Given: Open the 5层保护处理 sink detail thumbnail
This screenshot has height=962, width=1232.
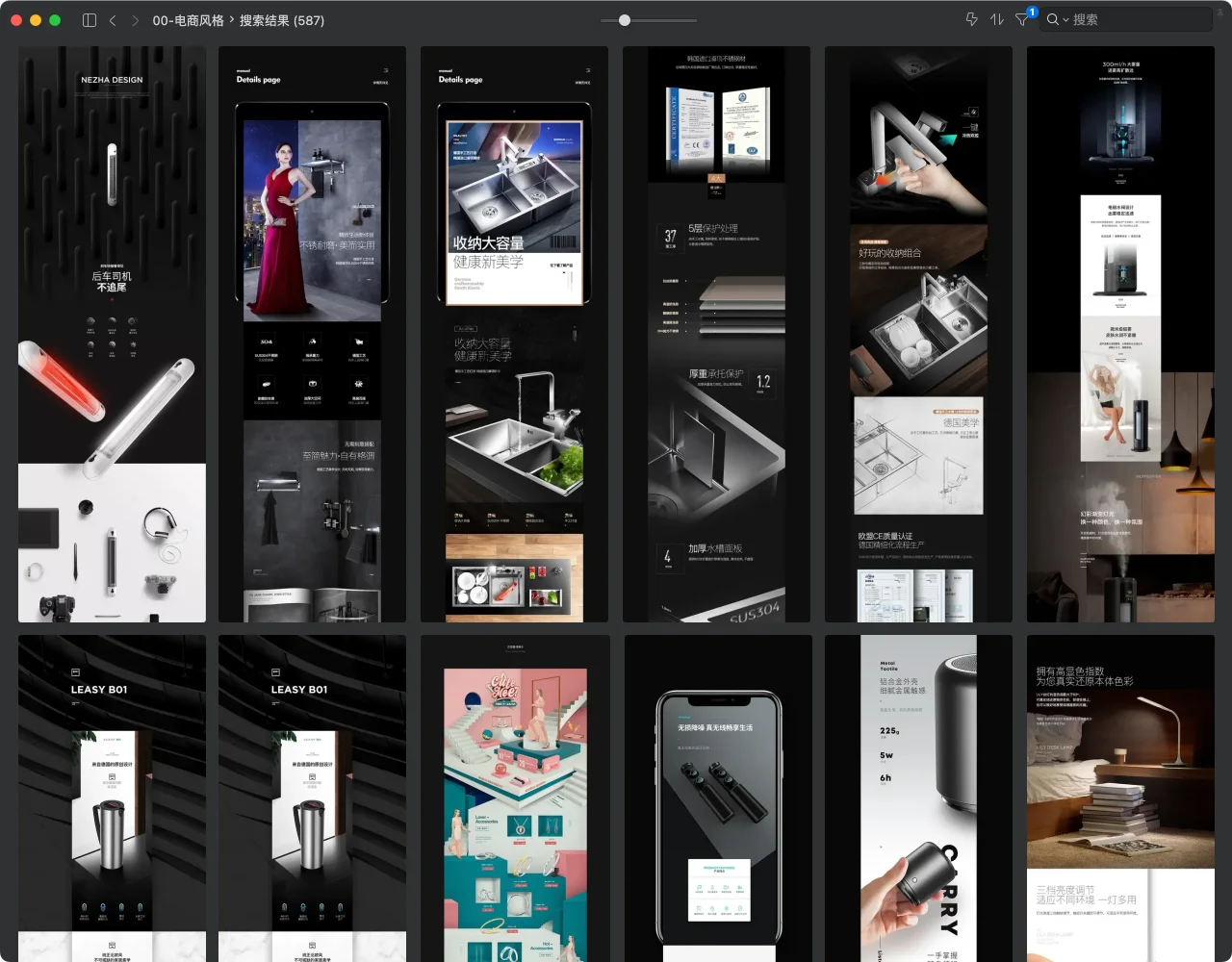Looking at the screenshot, I should pos(716,334).
